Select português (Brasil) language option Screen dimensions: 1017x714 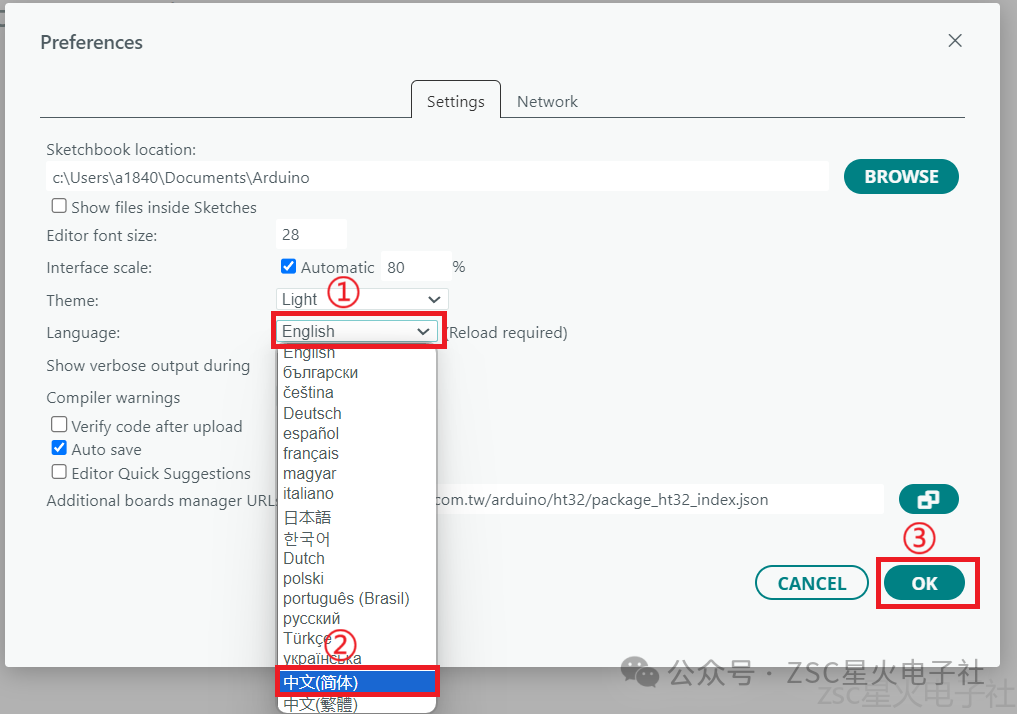[357, 599]
